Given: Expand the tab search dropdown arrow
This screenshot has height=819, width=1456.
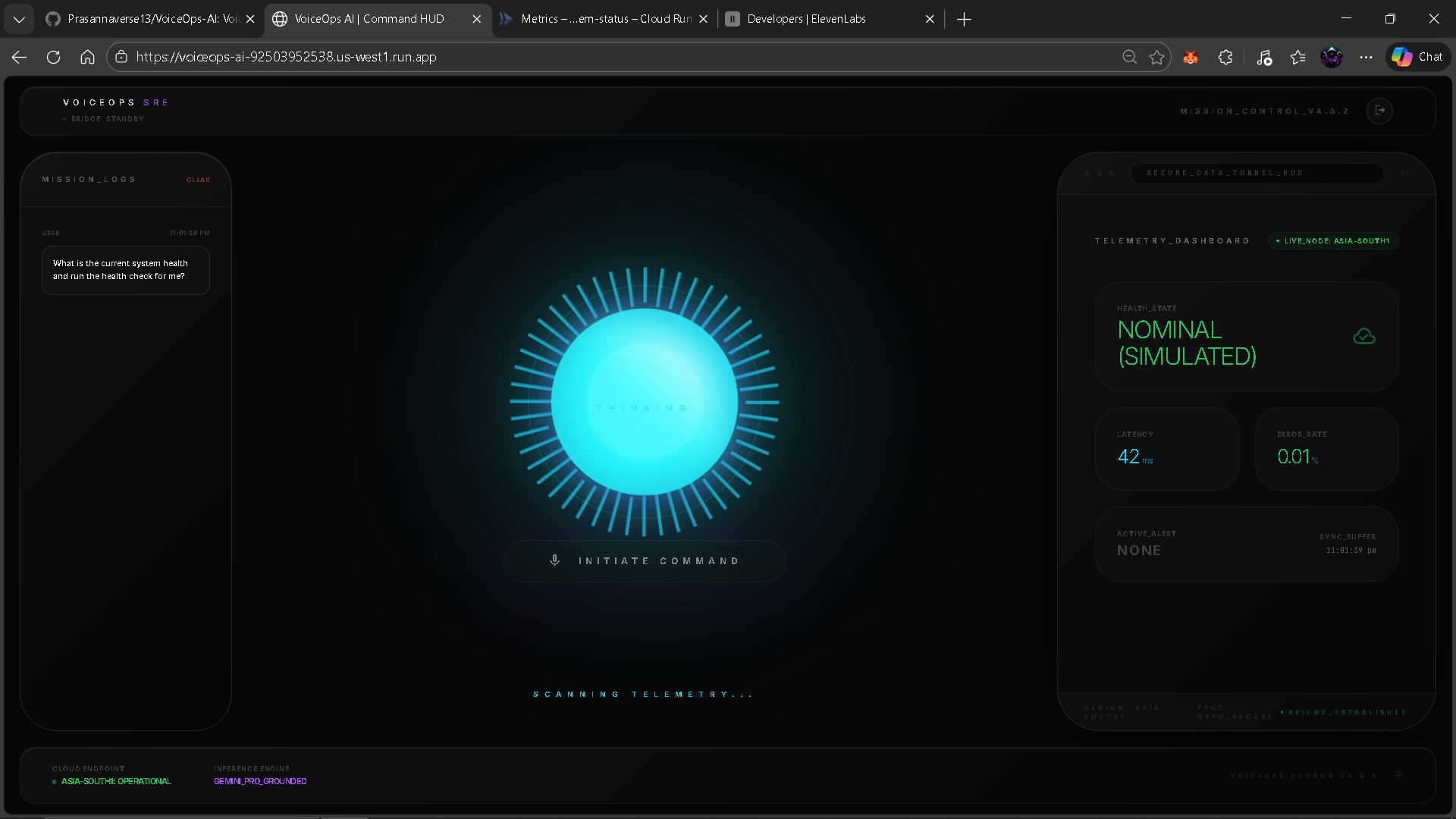Looking at the screenshot, I should (19, 19).
